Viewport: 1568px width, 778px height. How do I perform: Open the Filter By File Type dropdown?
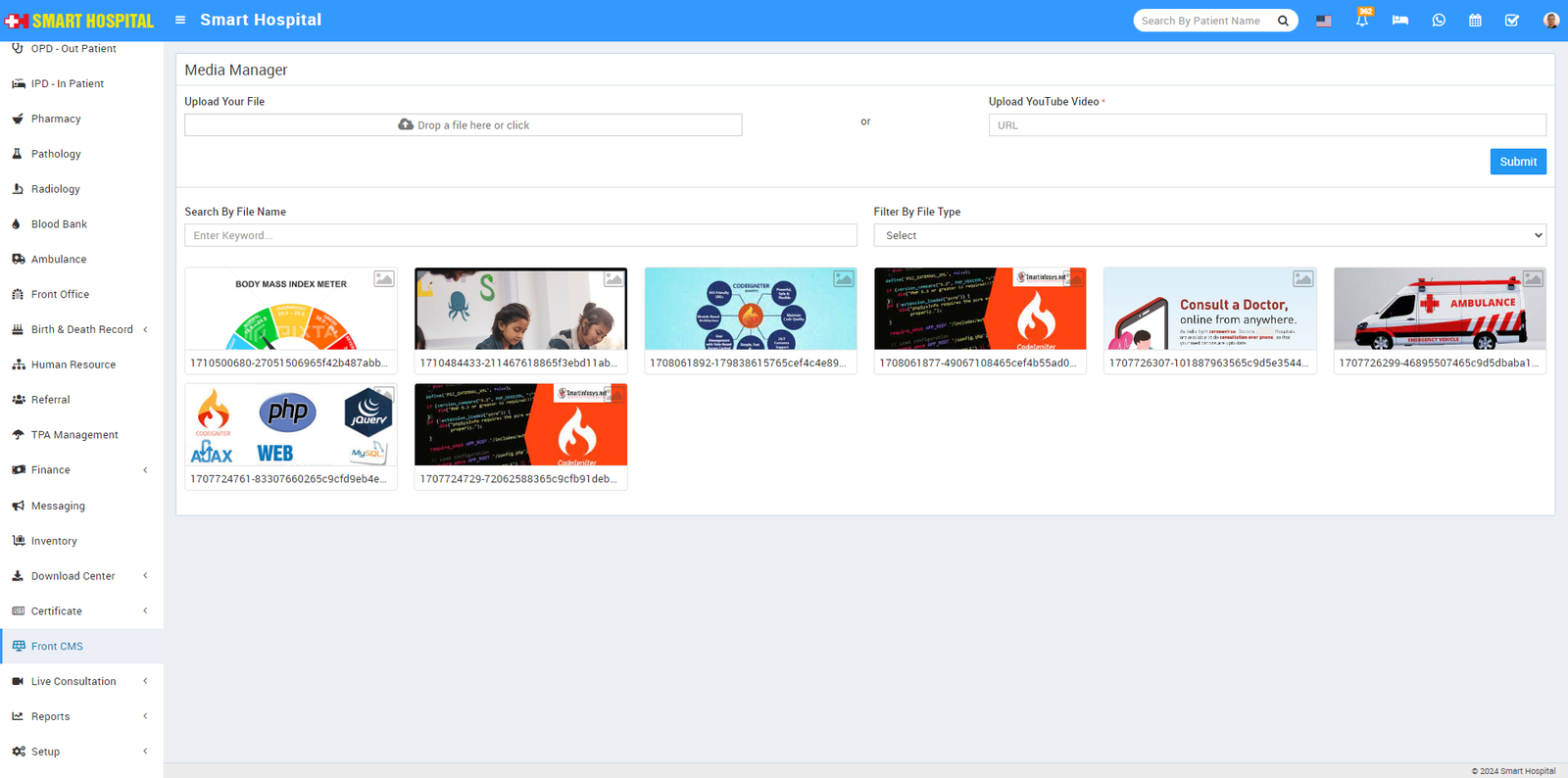point(1209,235)
